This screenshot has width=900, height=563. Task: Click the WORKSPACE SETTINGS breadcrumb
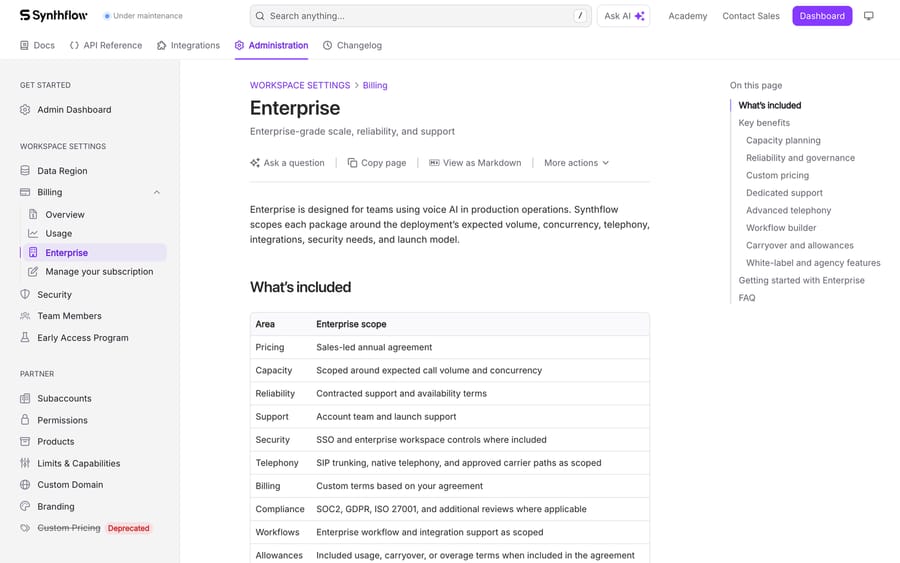point(300,85)
